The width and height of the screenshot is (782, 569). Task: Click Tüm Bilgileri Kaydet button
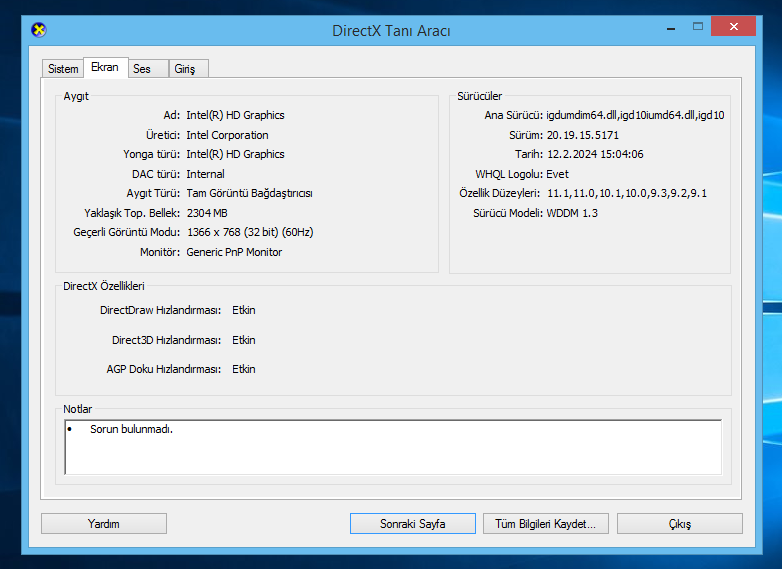(x=546, y=524)
